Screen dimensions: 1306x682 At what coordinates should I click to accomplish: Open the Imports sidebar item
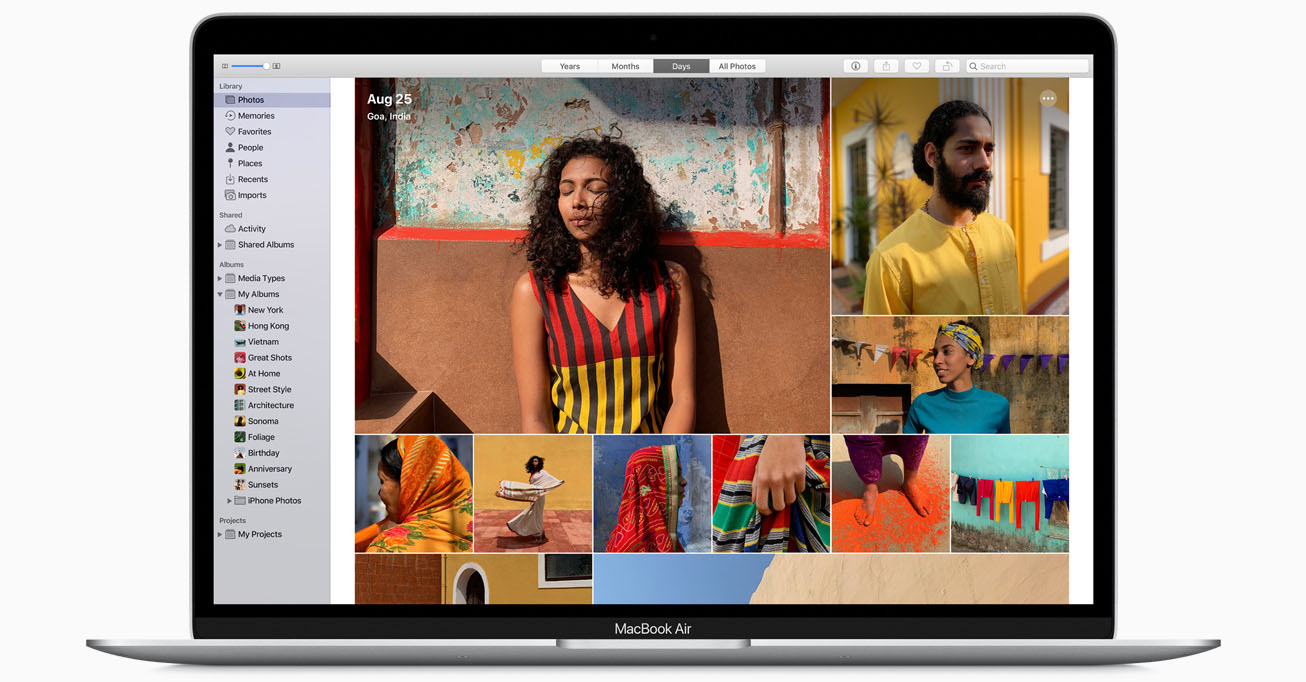pyautogui.click(x=252, y=196)
